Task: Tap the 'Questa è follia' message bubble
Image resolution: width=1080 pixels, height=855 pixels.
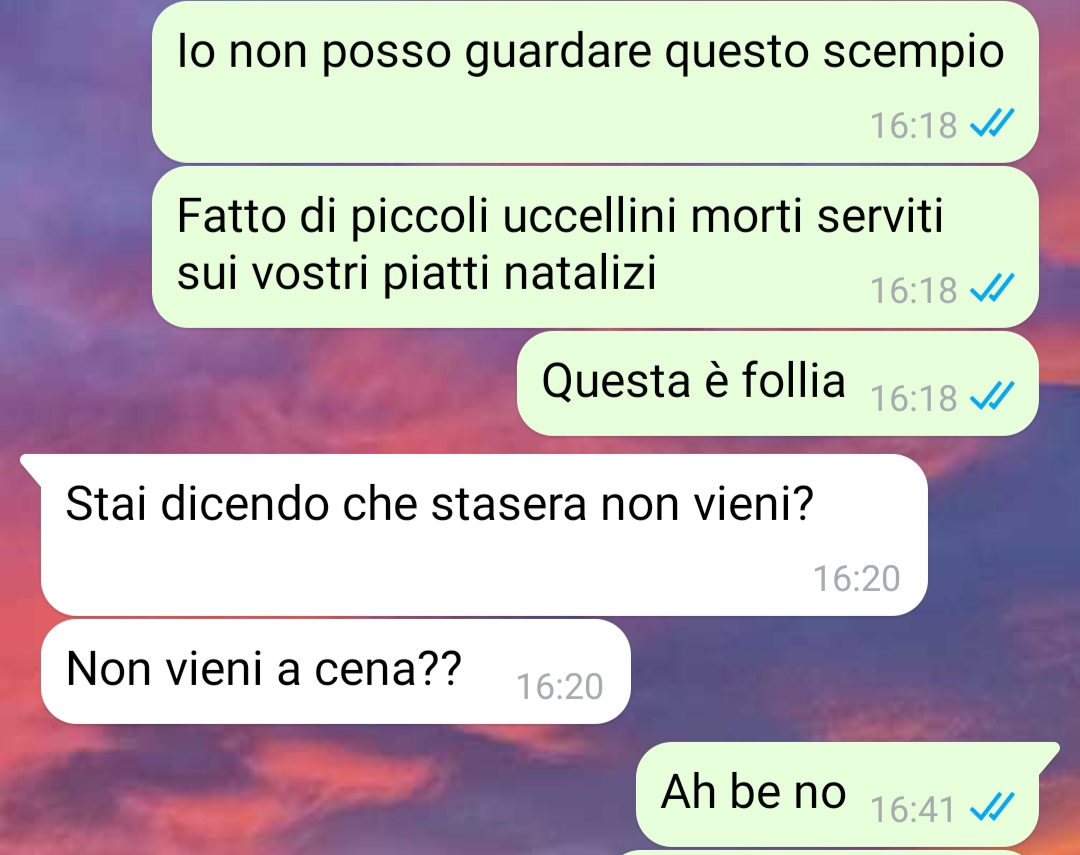Action: tap(778, 383)
